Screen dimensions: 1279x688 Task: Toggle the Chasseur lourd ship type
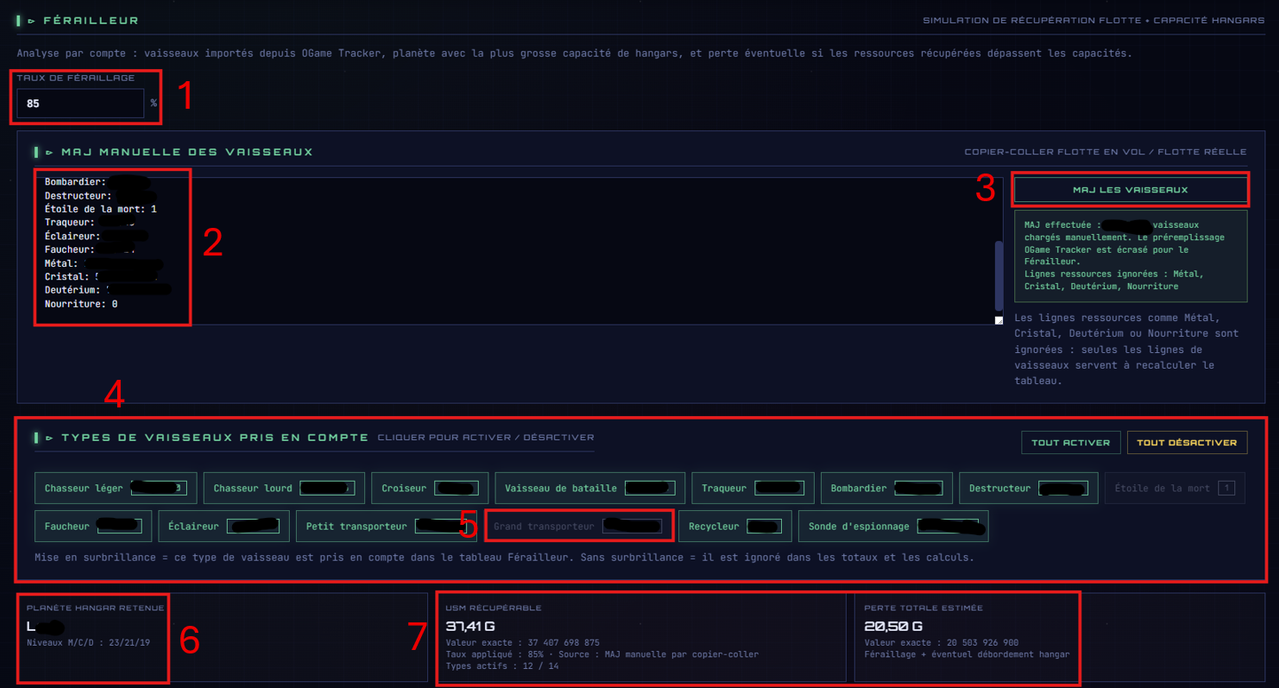[x=284, y=488]
